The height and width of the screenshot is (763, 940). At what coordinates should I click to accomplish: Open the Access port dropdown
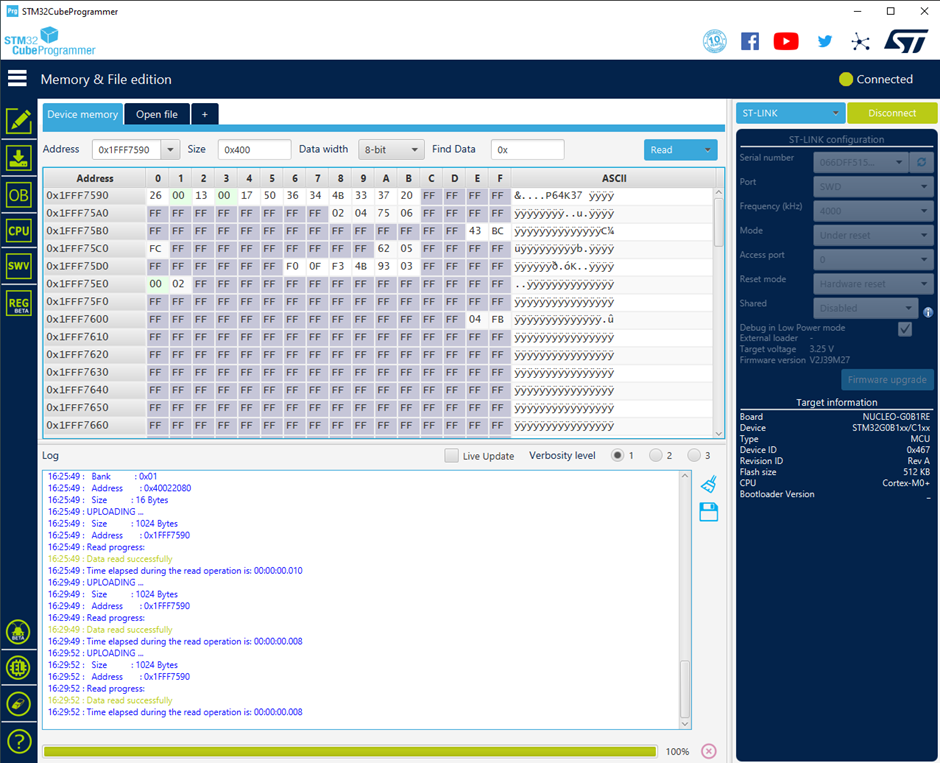tap(873, 260)
